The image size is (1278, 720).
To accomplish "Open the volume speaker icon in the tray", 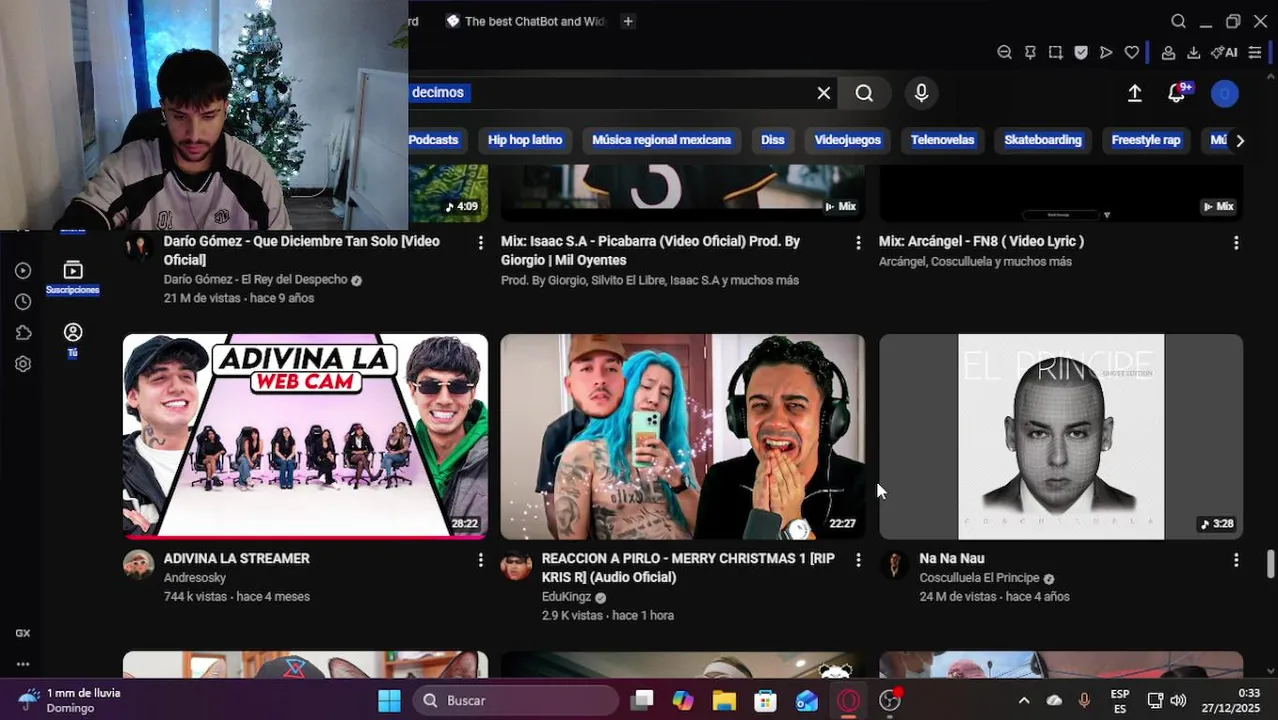I will tap(1178, 701).
